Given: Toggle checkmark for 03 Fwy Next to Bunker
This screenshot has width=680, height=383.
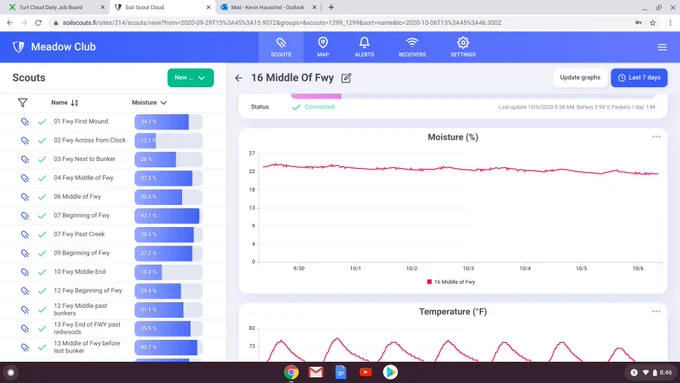Looking at the screenshot, I should point(42,159).
